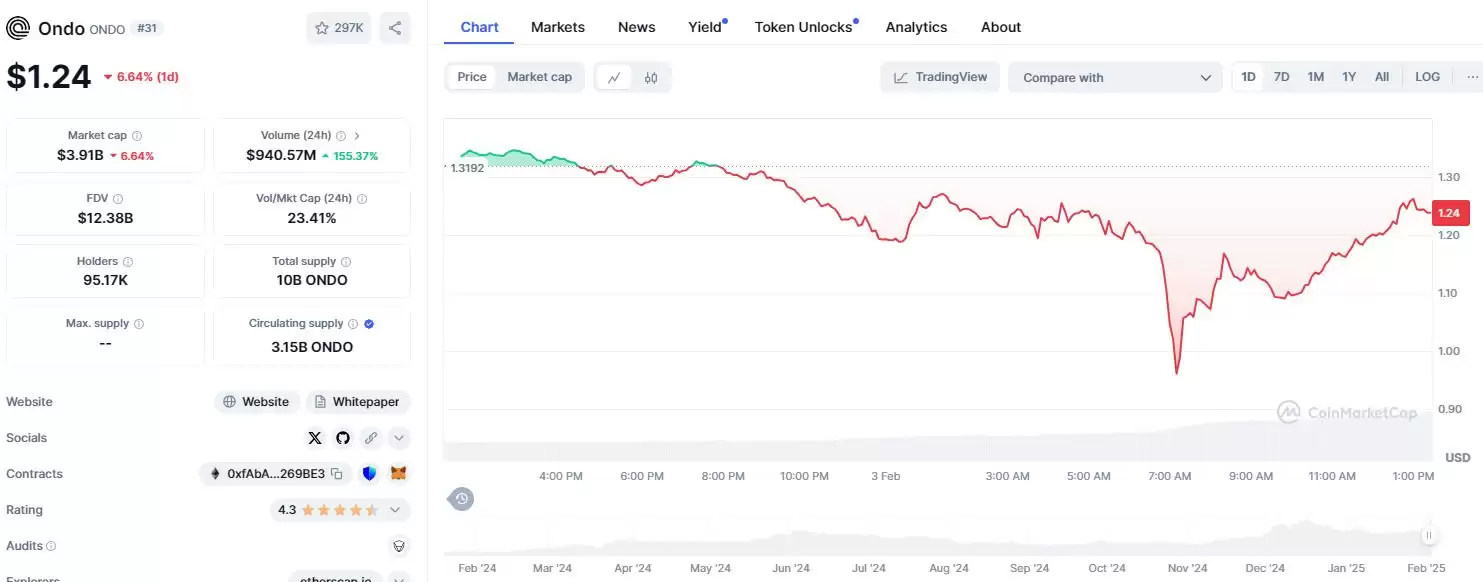Add Ondo to watchlist via star button
The height and width of the screenshot is (582, 1483).
pyautogui.click(x=339, y=28)
